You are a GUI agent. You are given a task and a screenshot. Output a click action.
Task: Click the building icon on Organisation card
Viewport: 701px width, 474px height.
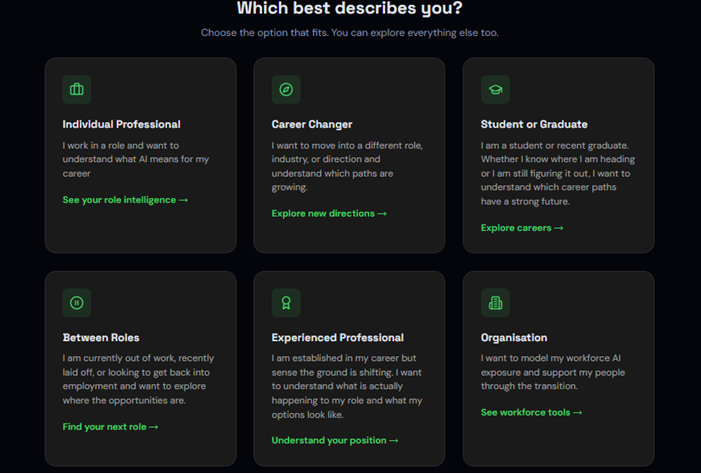click(495, 303)
